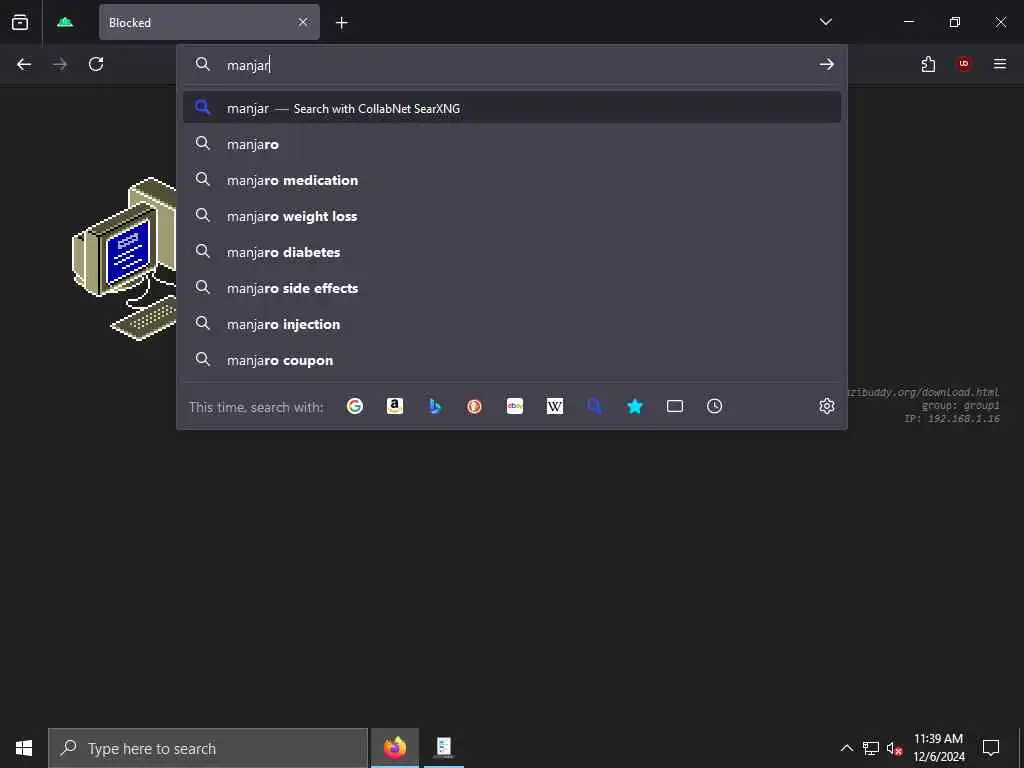Image resolution: width=1024 pixels, height=768 pixels.
Task: Expand the list all tabs chevron
Action: 825,22
